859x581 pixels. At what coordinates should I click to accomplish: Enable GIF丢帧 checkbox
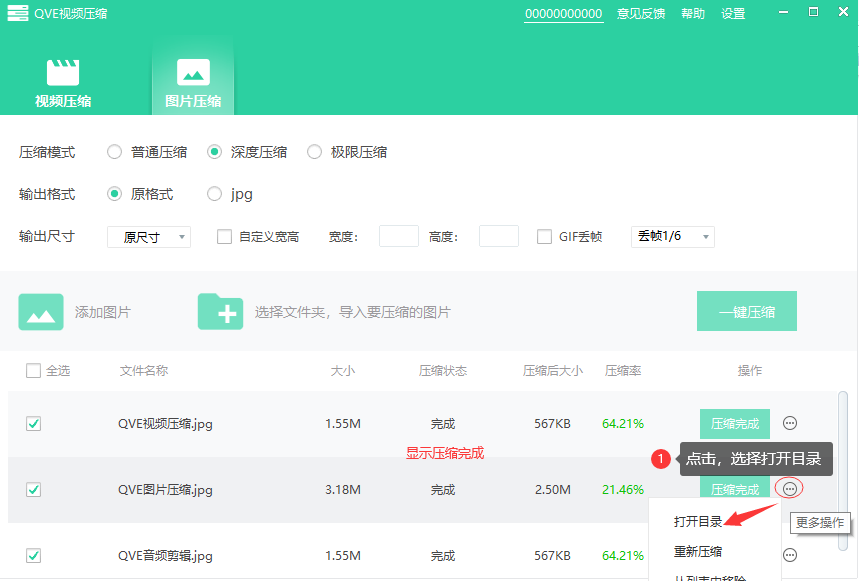click(x=545, y=237)
